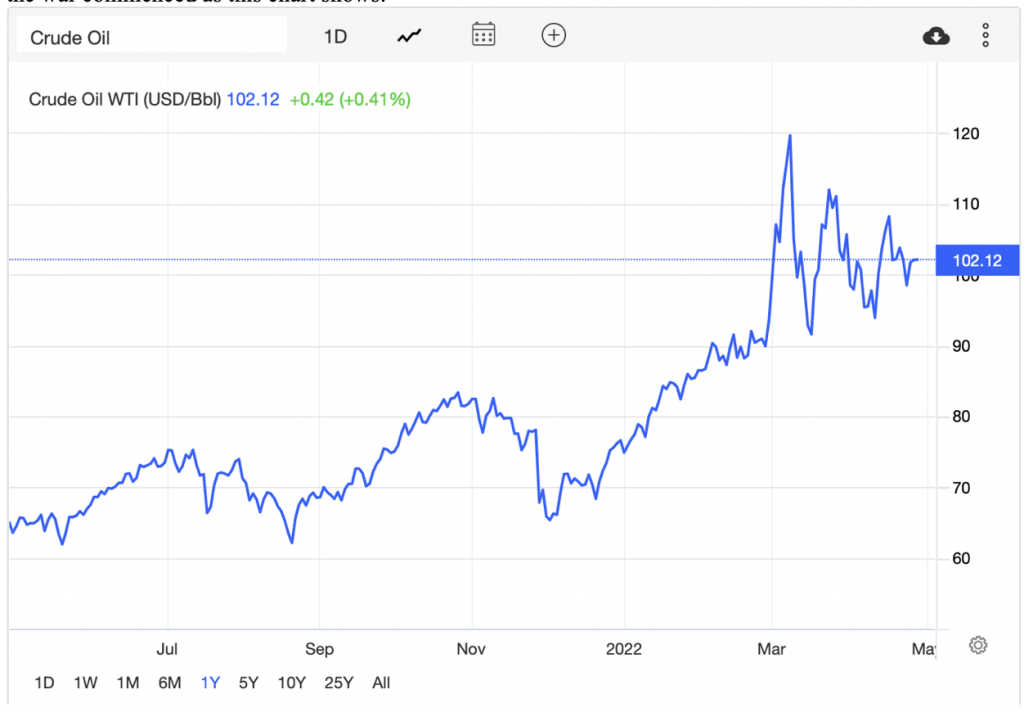This screenshot has width=1024, height=712.
Task: Select the 5Y time range
Action: (249, 683)
